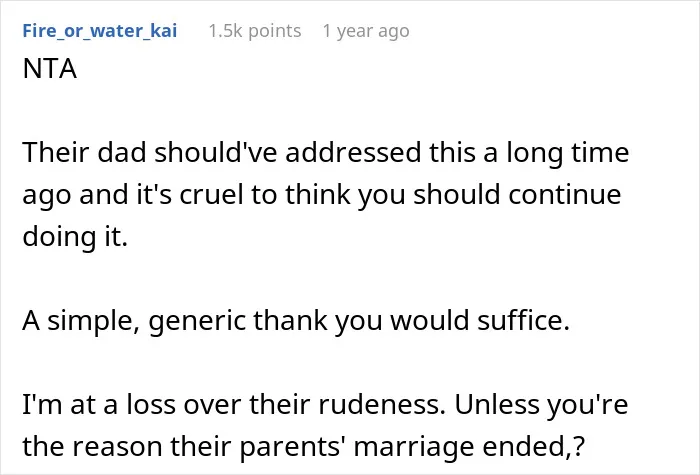
Task: Click the word 'rudeness' in the comment
Action: coord(382,404)
